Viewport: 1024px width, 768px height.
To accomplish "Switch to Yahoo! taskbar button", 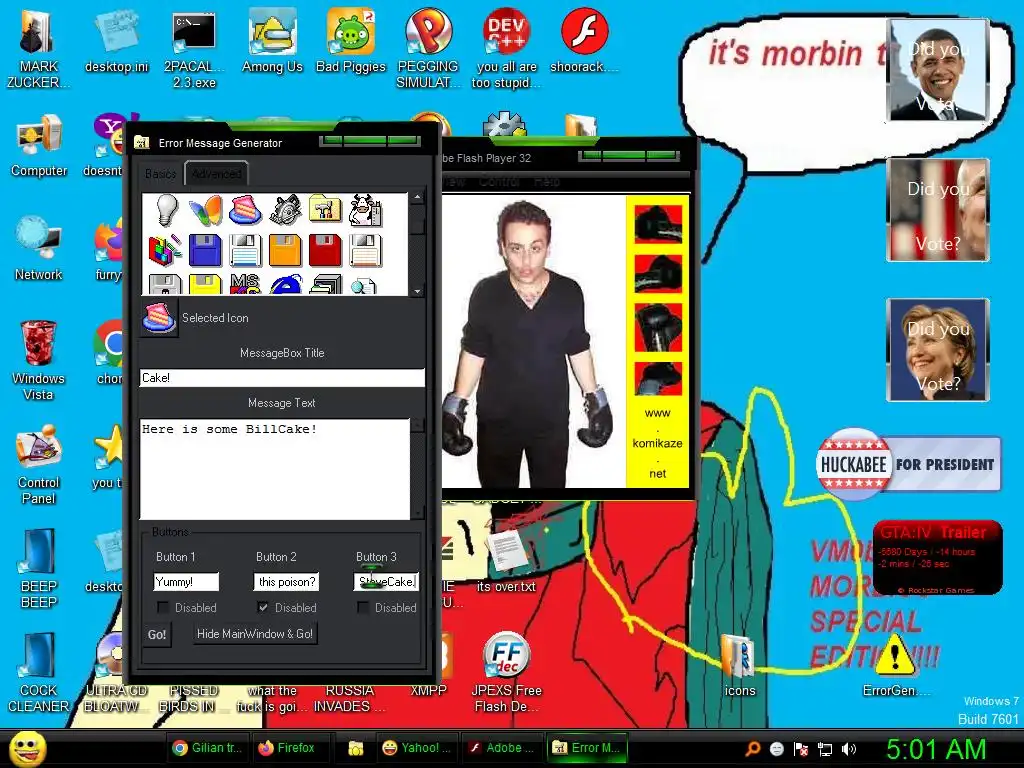I will click(417, 748).
